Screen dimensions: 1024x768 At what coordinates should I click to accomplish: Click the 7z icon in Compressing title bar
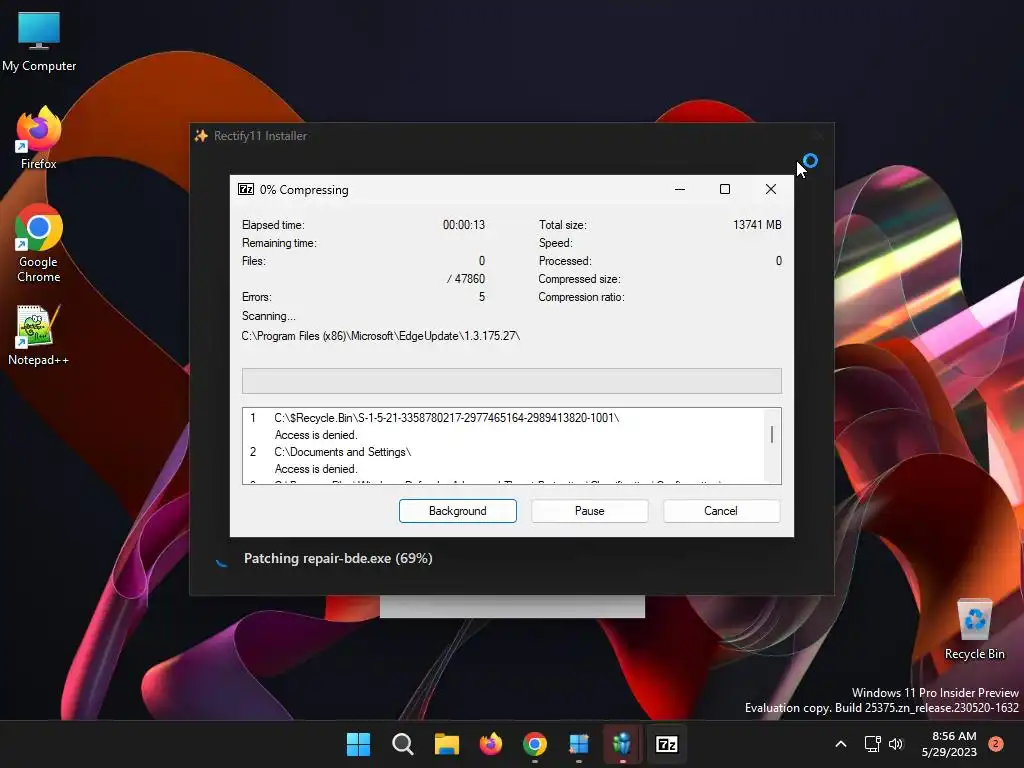pyautogui.click(x=246, y=189)
